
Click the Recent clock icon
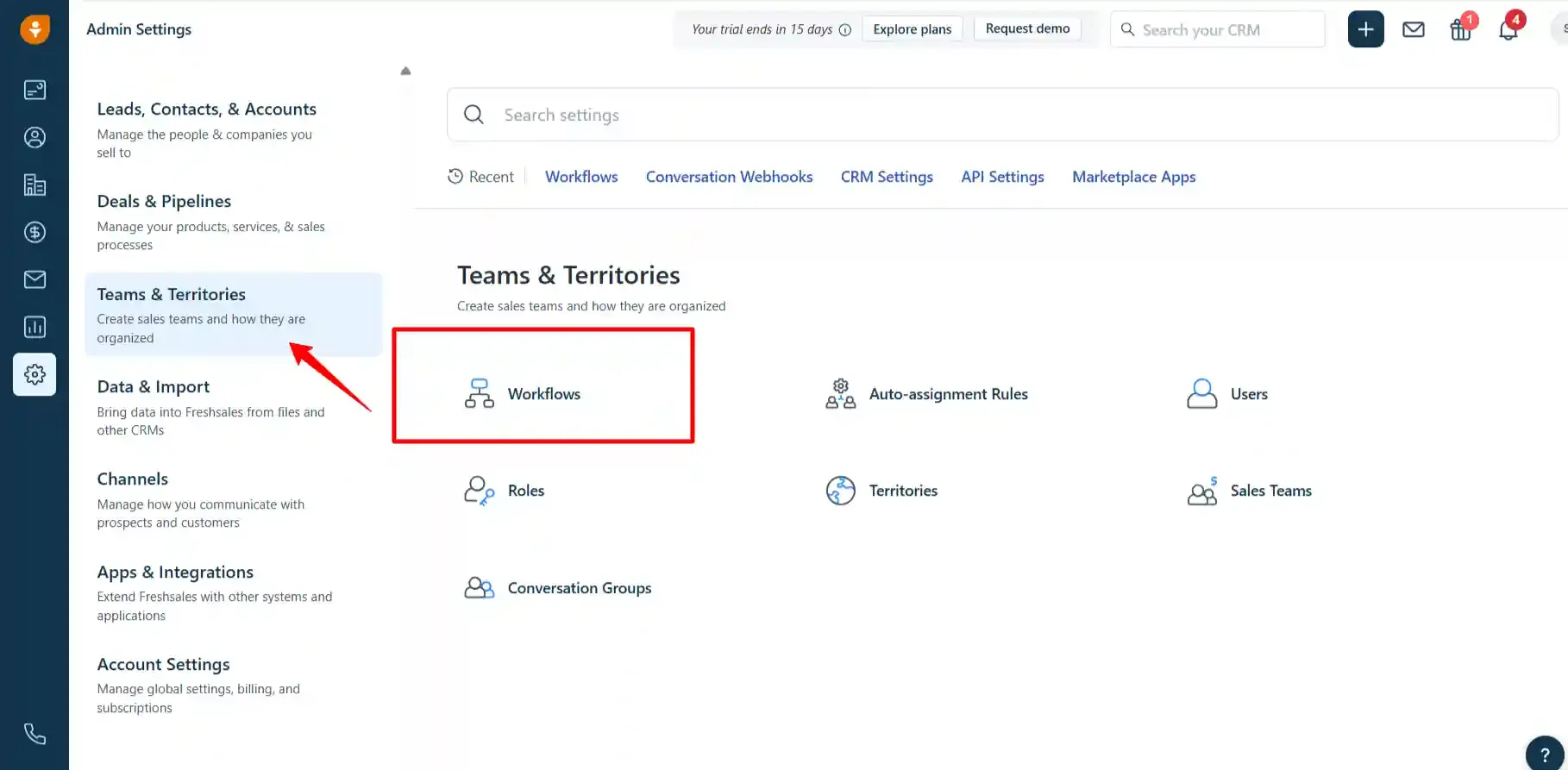point(455,176)
